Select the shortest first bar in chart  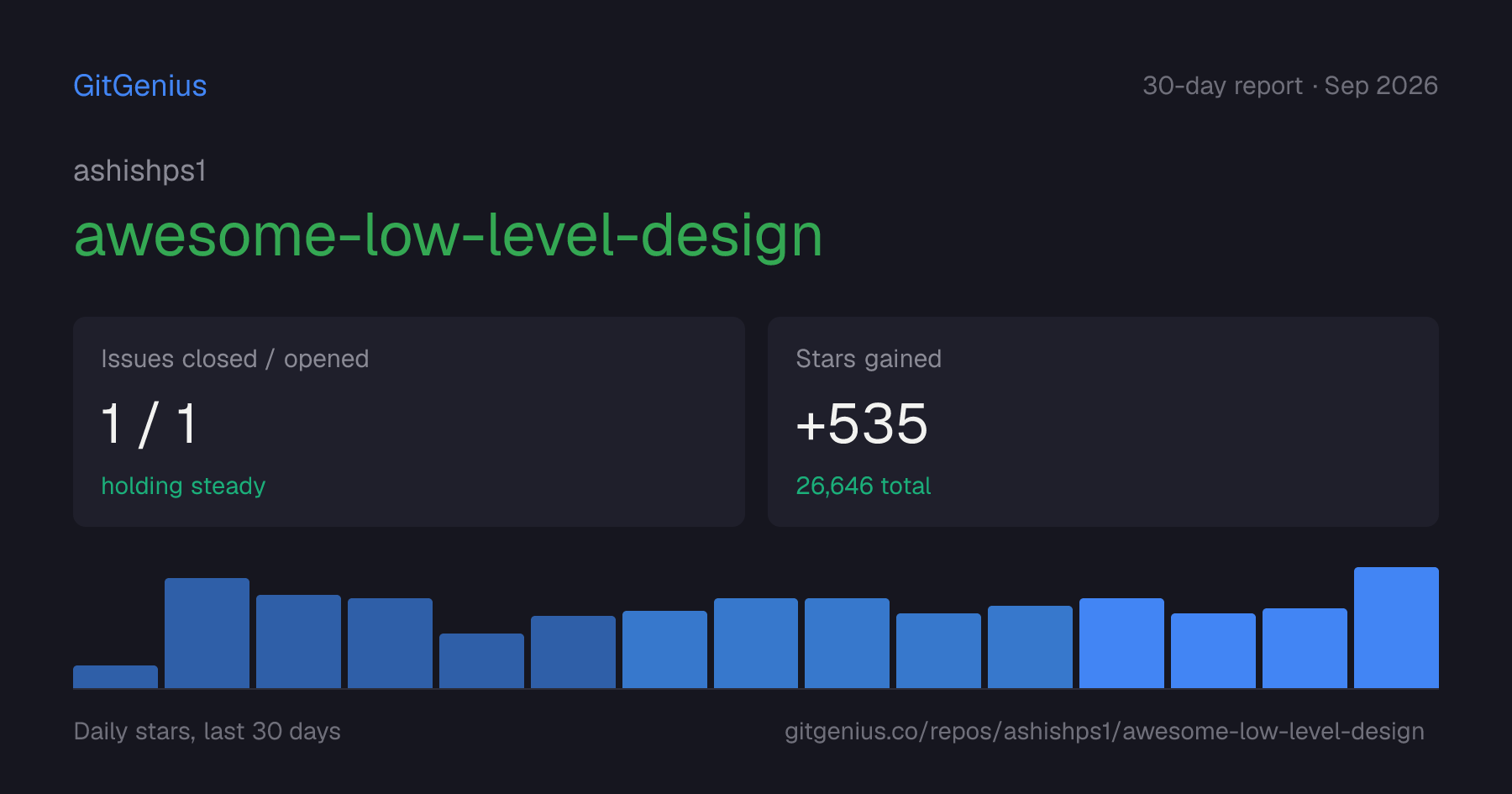coord(115,677)
